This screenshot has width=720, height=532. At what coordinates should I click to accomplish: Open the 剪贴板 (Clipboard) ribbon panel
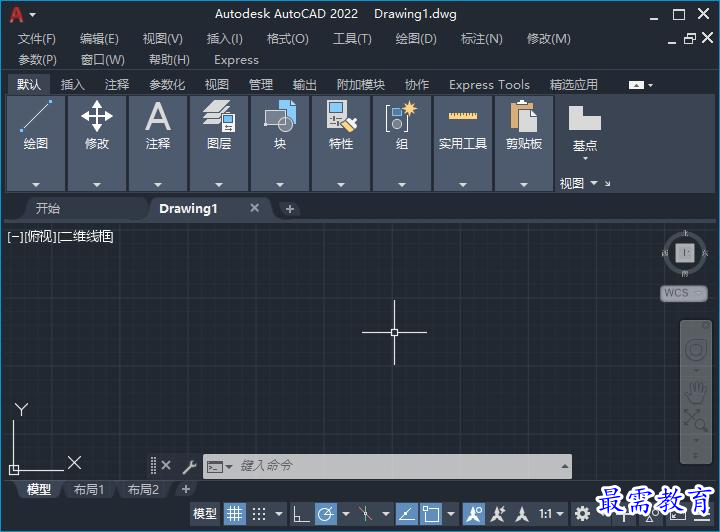[524, 143]
